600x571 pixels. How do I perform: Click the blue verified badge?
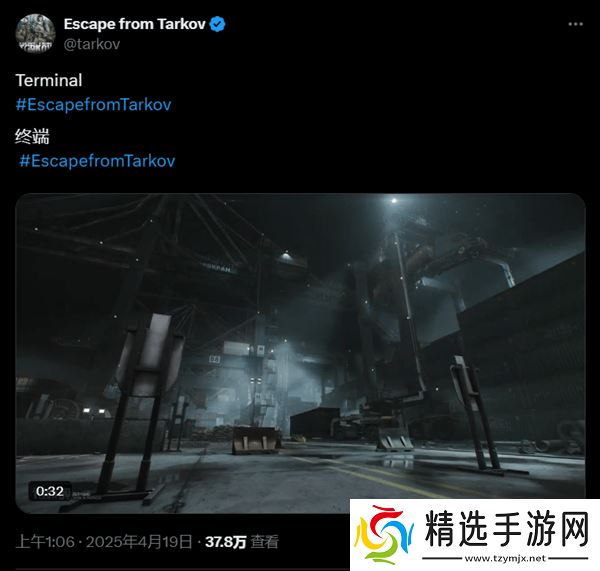pos(218,24)
